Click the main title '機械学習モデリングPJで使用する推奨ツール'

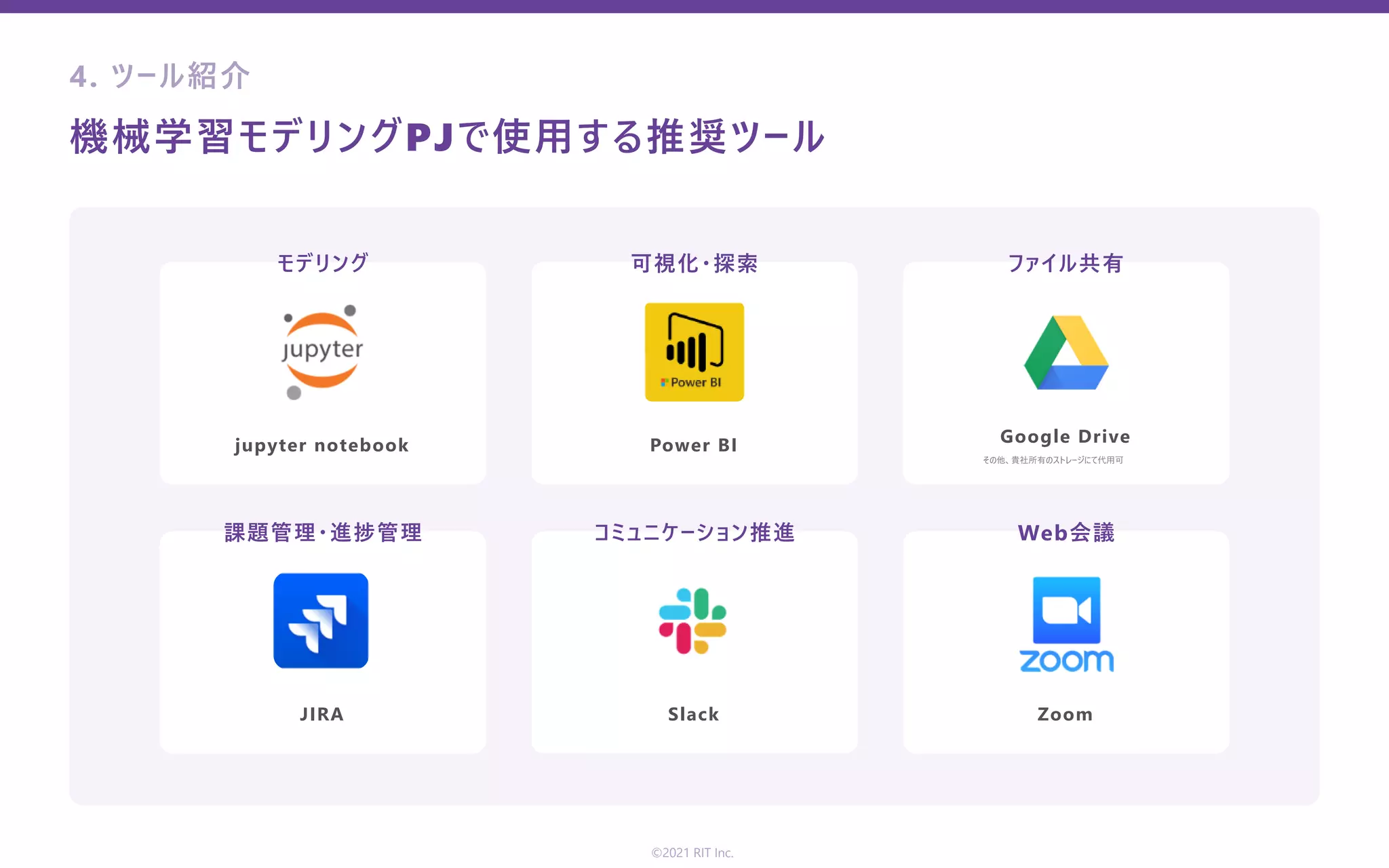[448, 136]
